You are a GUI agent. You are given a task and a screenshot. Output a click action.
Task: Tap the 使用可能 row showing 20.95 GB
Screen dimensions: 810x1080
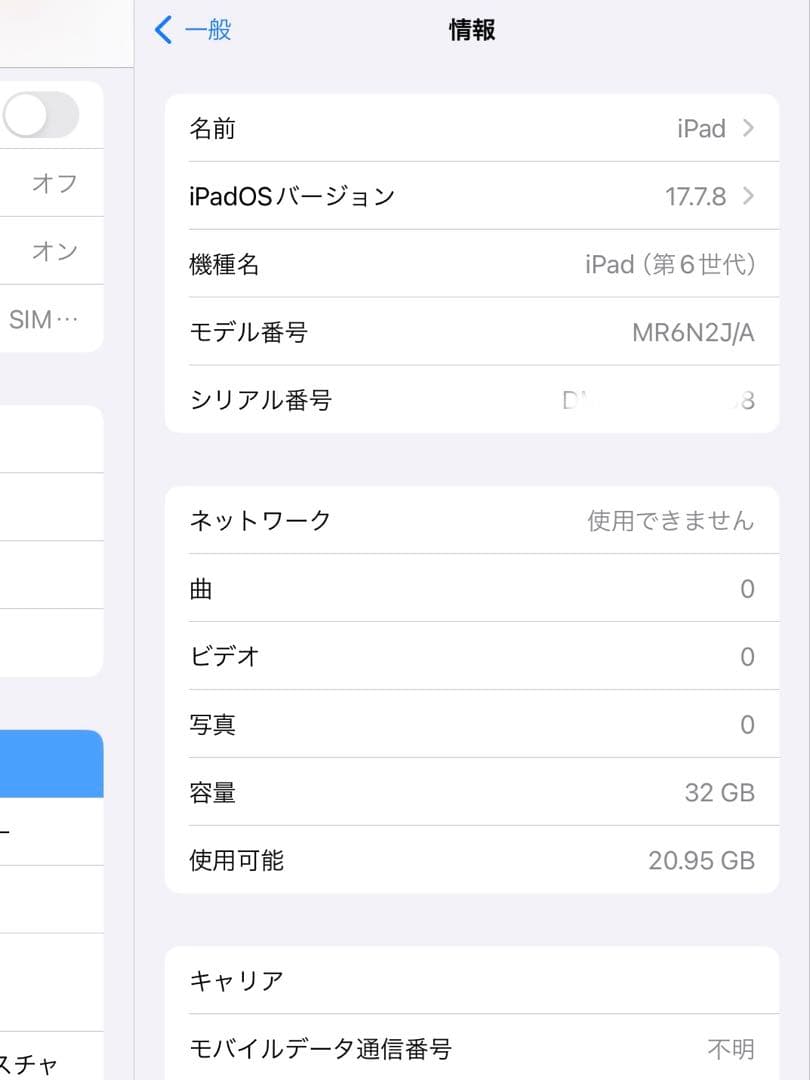[x=470, y=861]
